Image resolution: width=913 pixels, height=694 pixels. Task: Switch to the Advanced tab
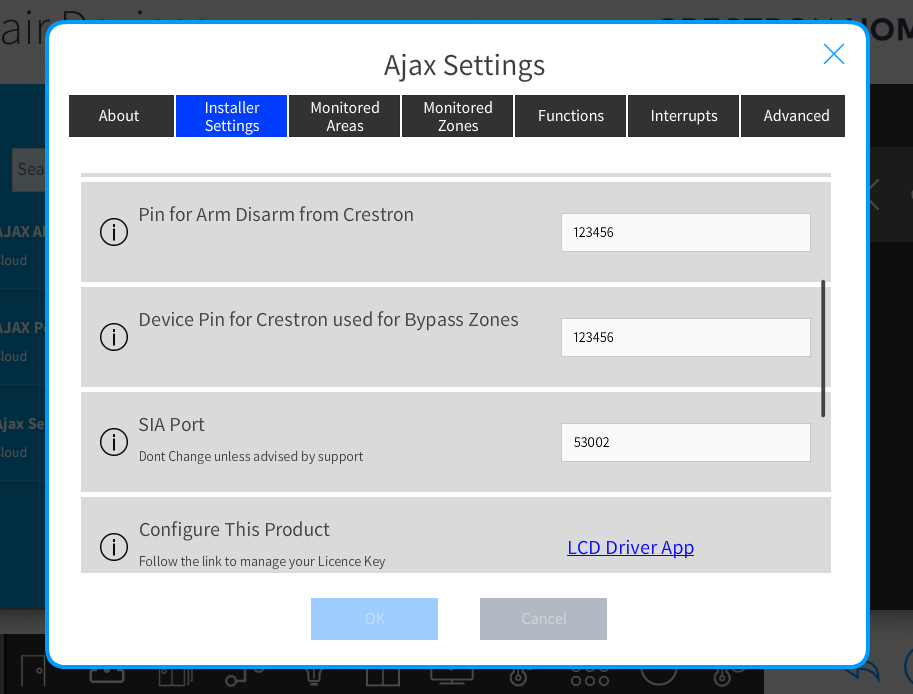792,116
